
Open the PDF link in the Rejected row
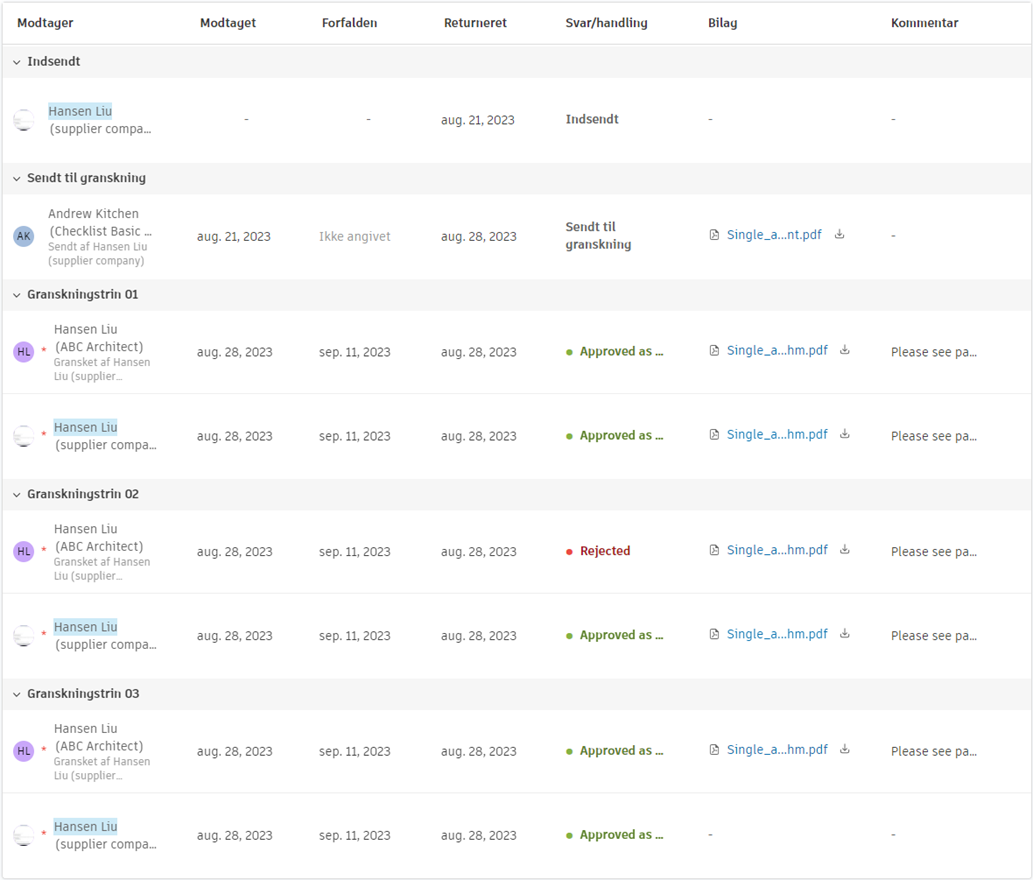click(776, 550)
